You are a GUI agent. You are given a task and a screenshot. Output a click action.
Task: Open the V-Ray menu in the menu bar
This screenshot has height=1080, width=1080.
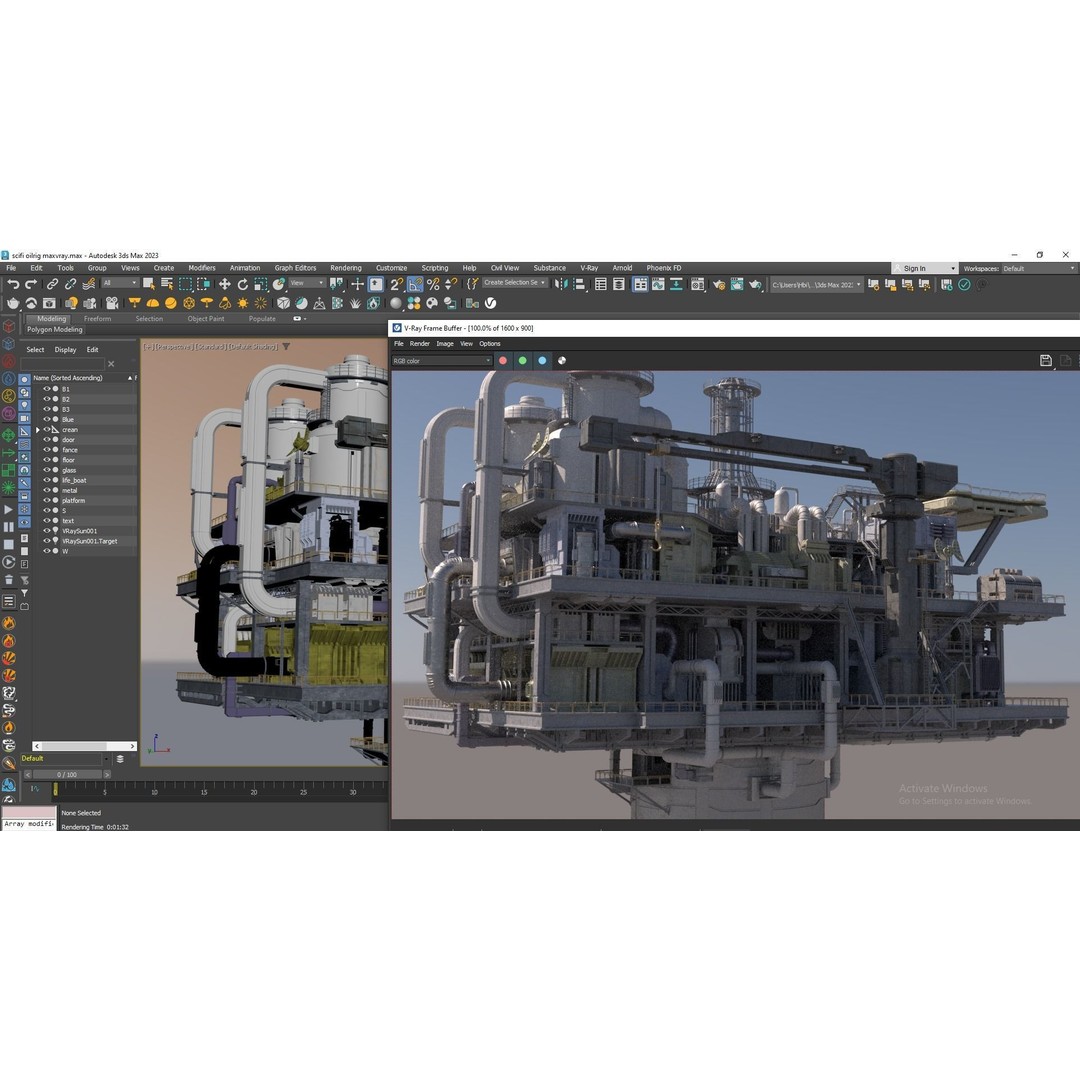590,268
